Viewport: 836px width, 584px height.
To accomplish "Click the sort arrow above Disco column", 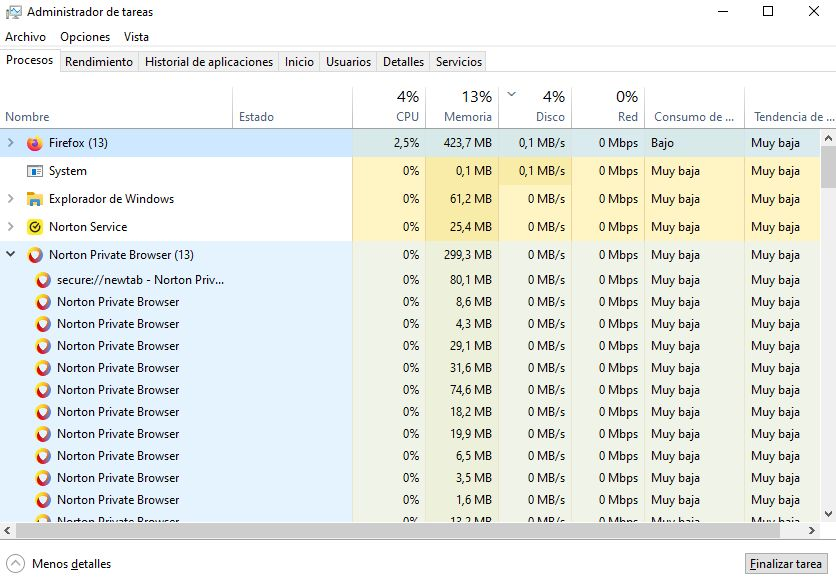I will (511, 94).
